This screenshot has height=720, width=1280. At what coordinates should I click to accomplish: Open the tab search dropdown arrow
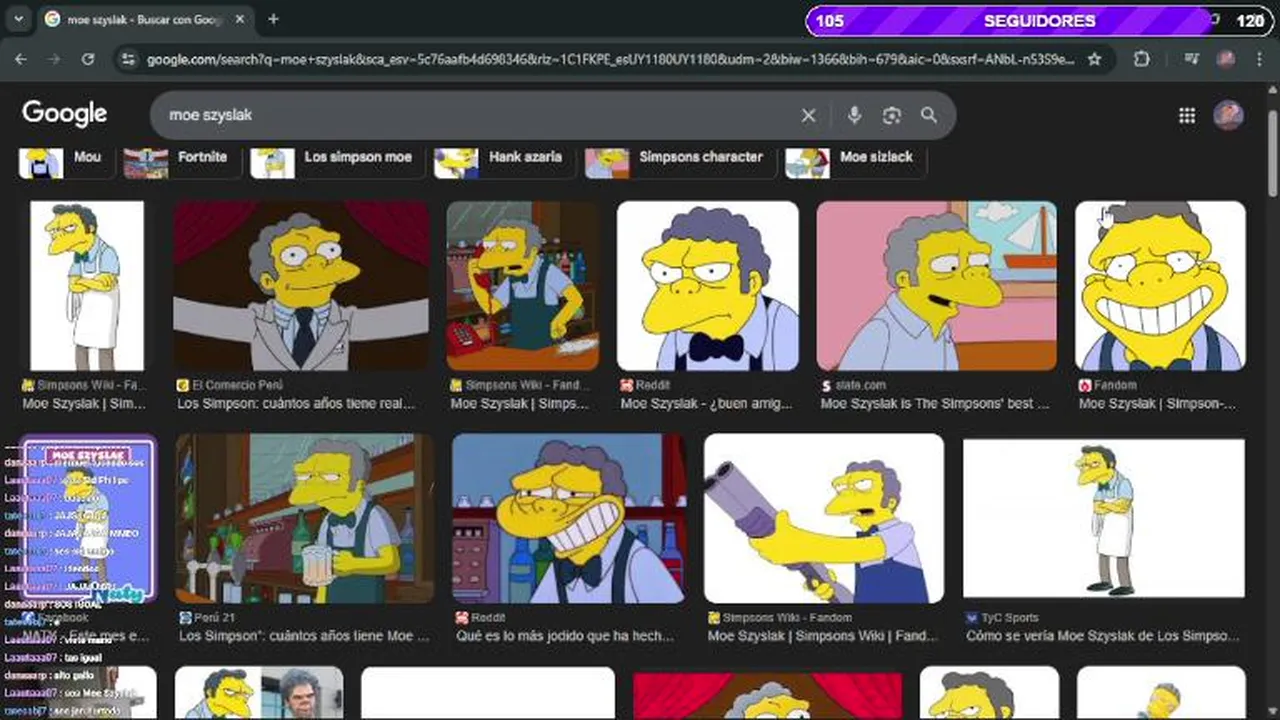pos(19,20)
